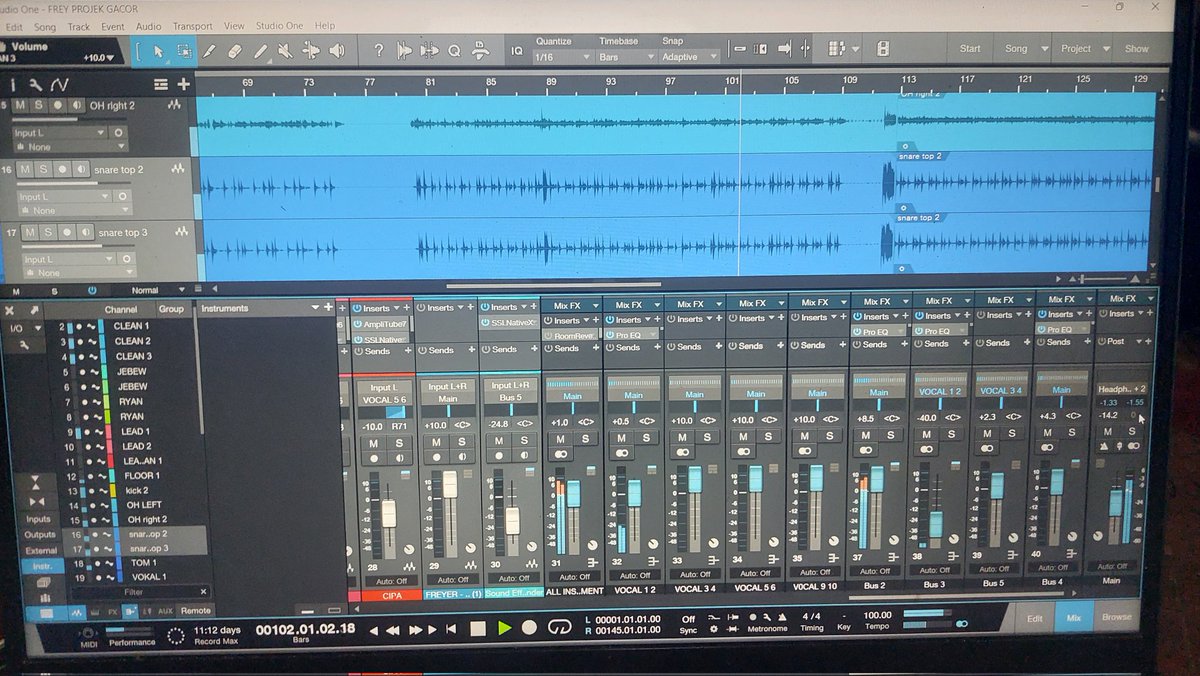
Task: Mute the CIPA mixer channel
Action: (373, 441)
